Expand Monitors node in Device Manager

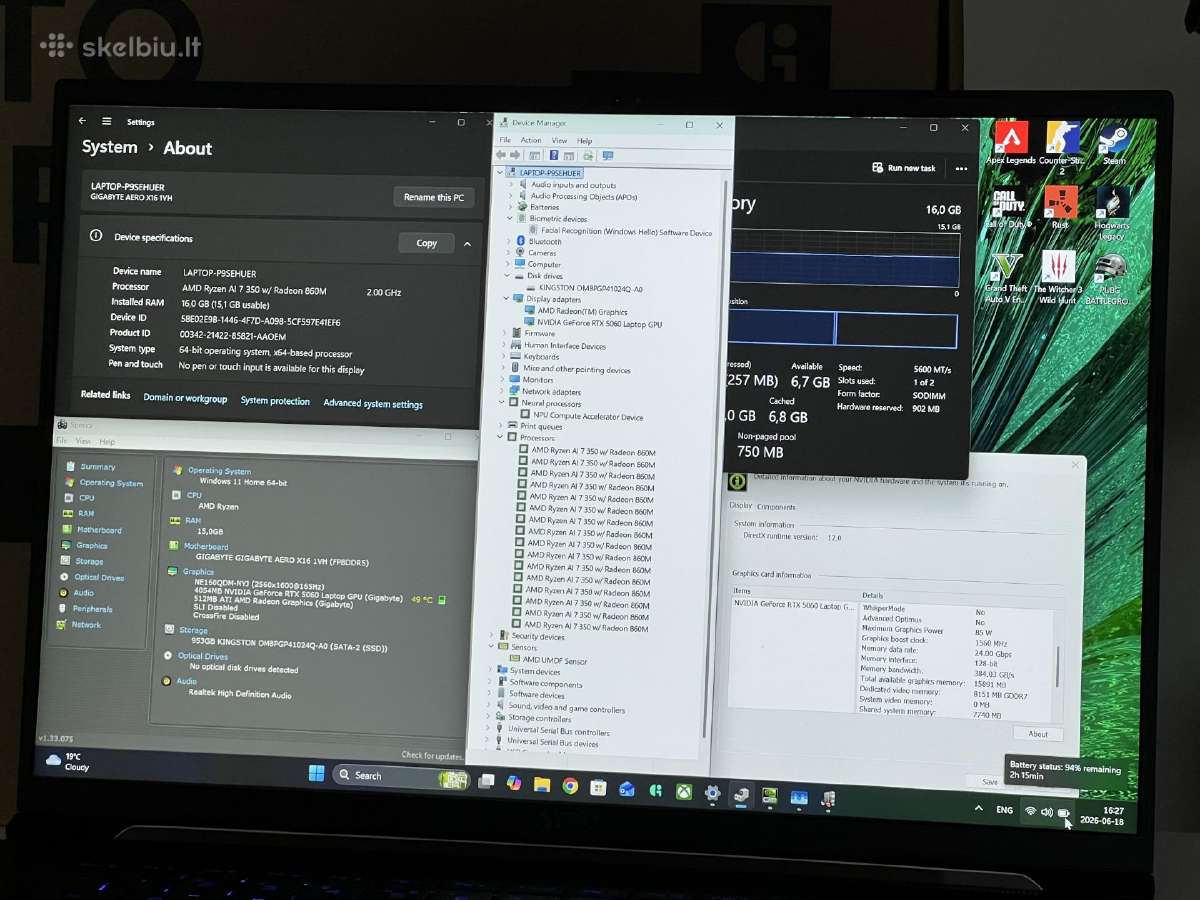point(504,380)
